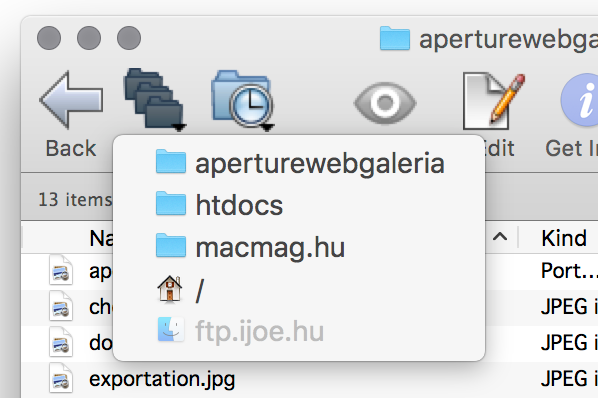Click the exportation.jpg file icon
This screenshot has height=398, width=598.
pyautogui.click(x=61, y=378)
